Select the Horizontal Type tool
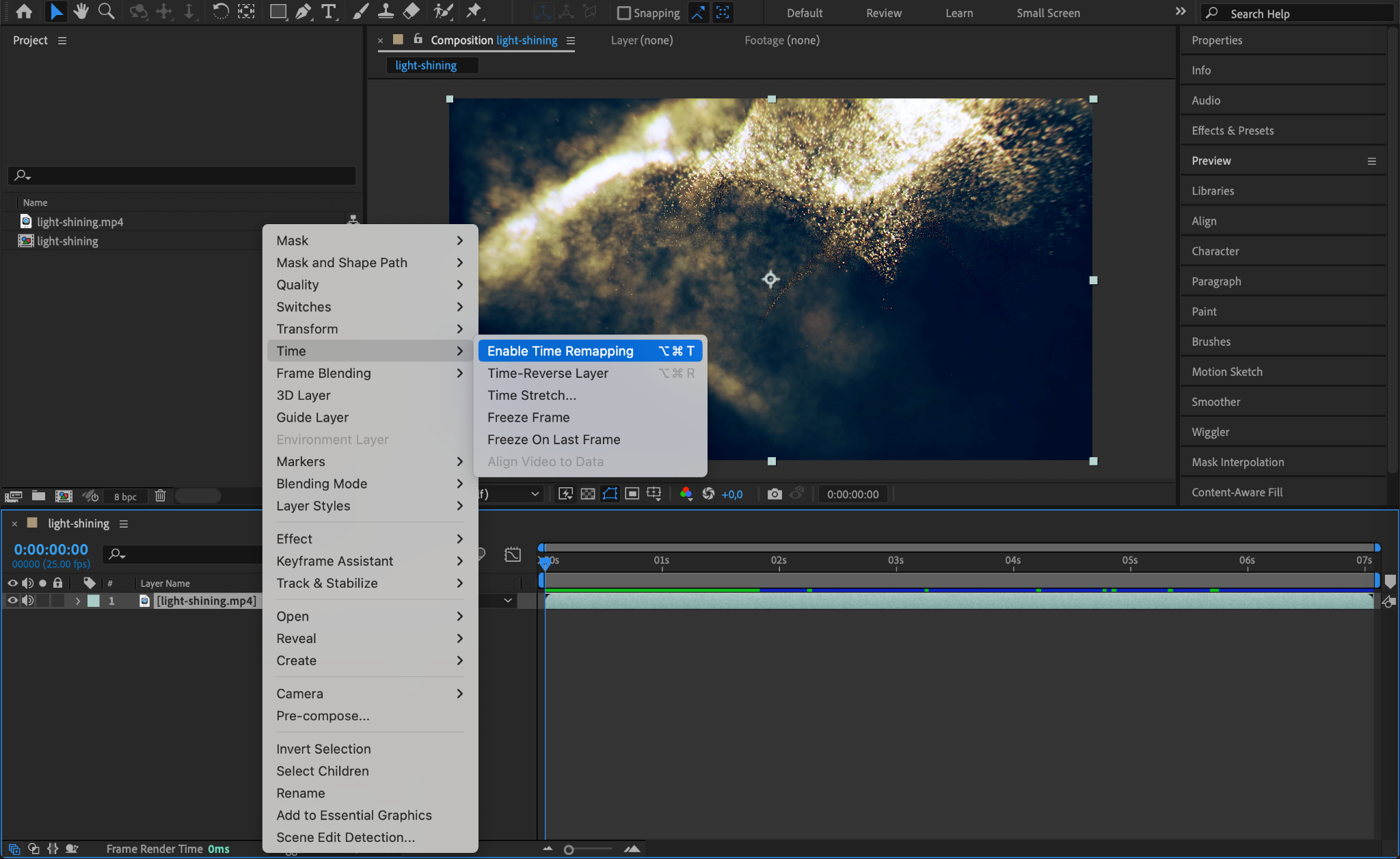Screen dimensions: 1400x859 (x=329, y=12)
